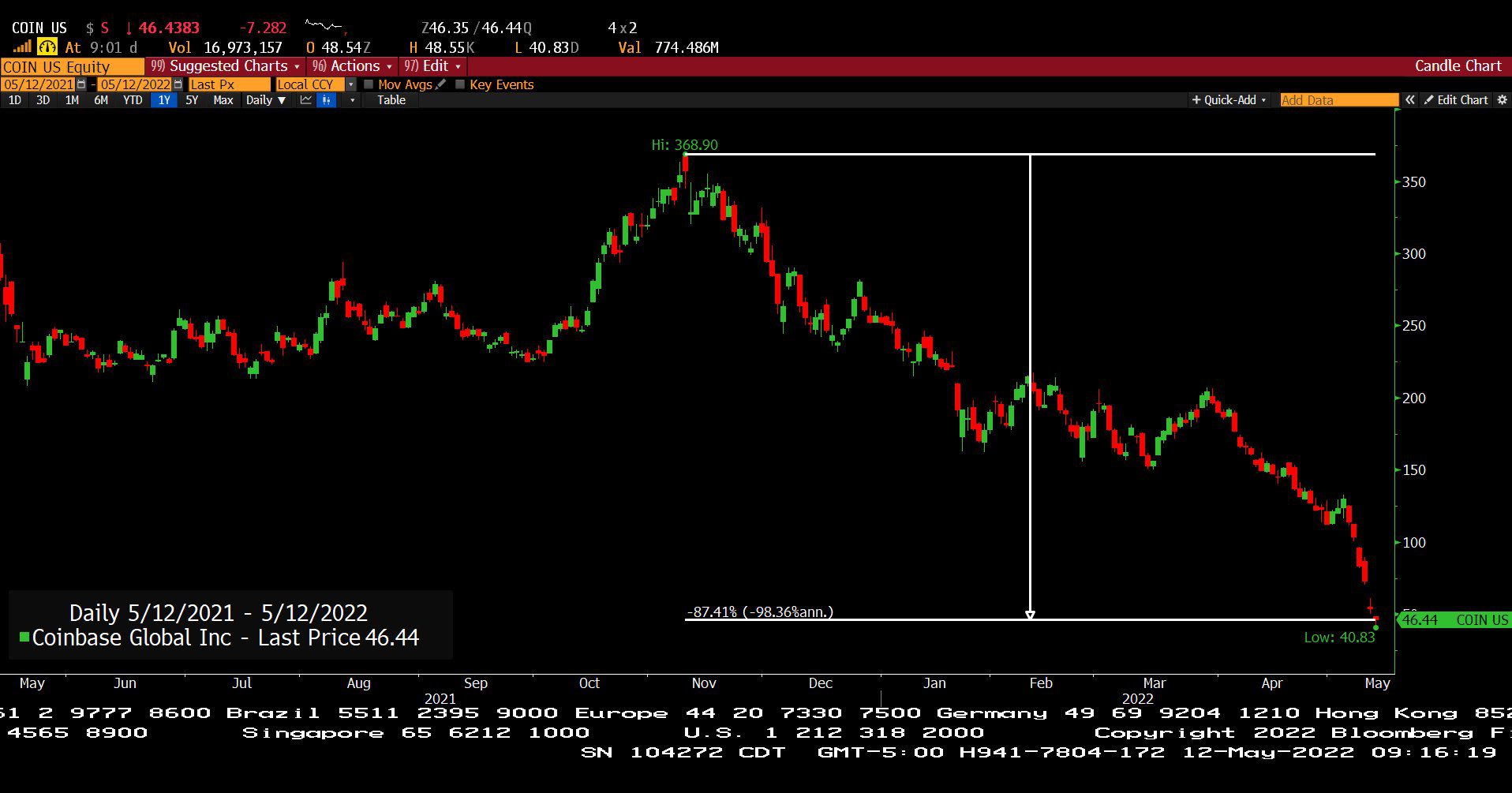Select the Max range tab
This screenshot has width=1512, height=793.
pyautogui.click(x=223, y=100)
